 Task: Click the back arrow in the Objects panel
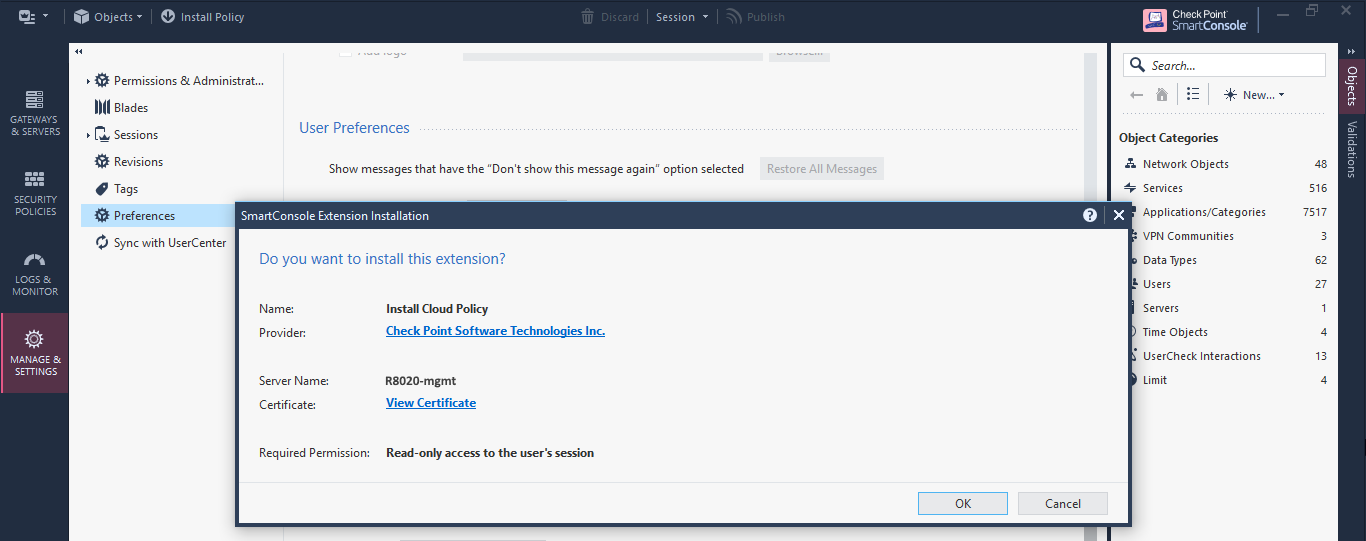[1136, 95]
